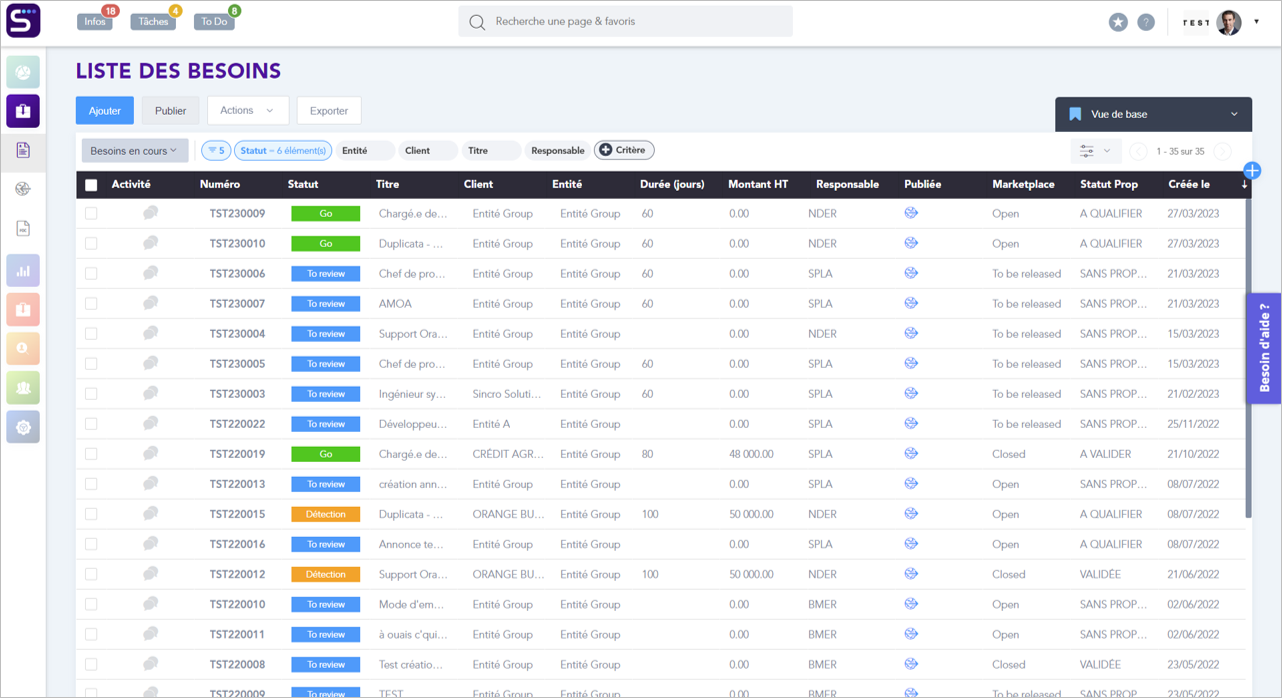This screenshot has width=1282, height=698.
Task: Check the box for row TST230007
Action: point(91,303)
